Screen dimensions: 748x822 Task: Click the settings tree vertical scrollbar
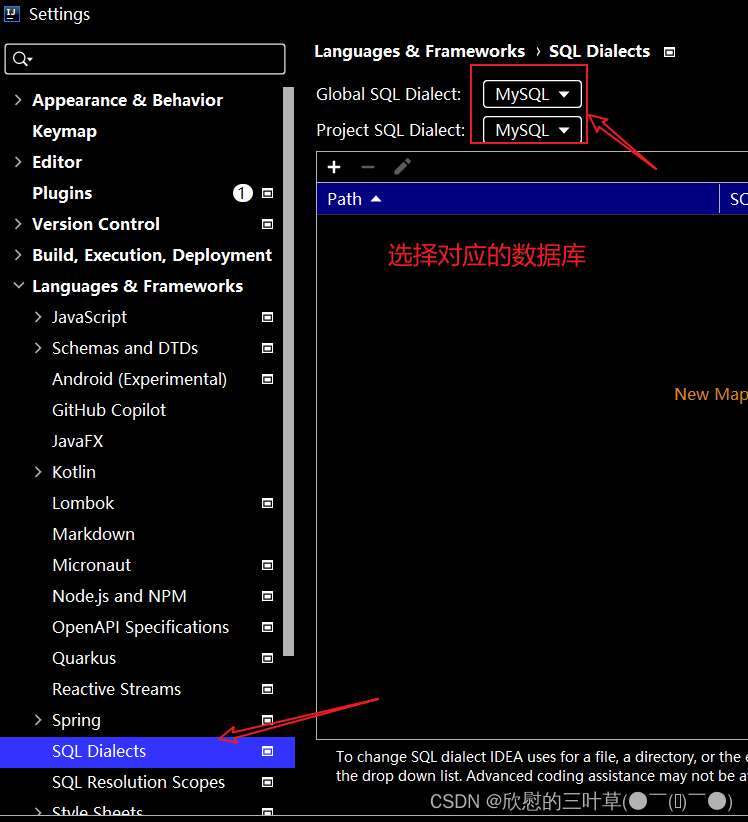pyautogui.click(x=288, y=371)
